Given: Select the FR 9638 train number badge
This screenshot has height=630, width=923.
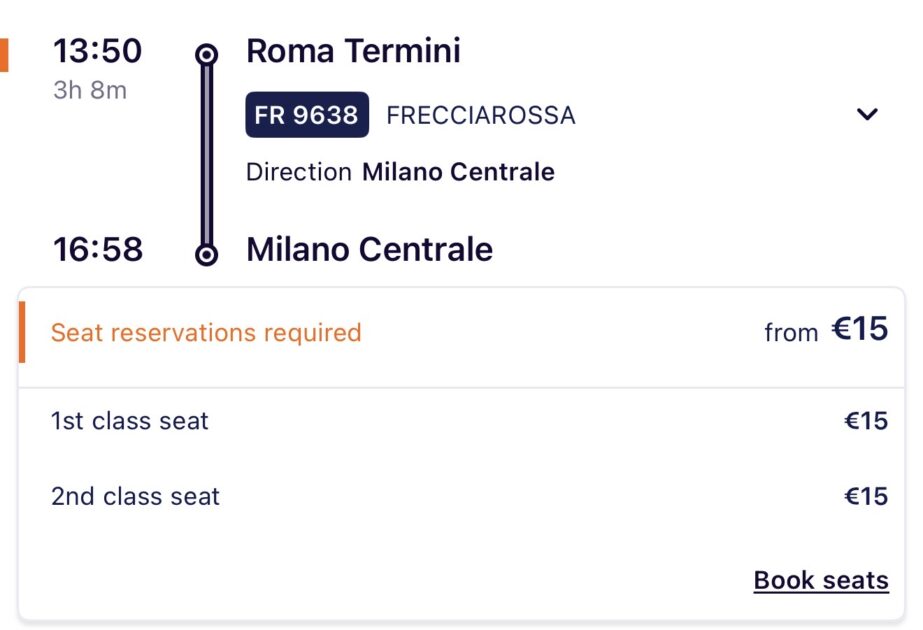Looking at the screenshot, I should click(x=307, y=115).
